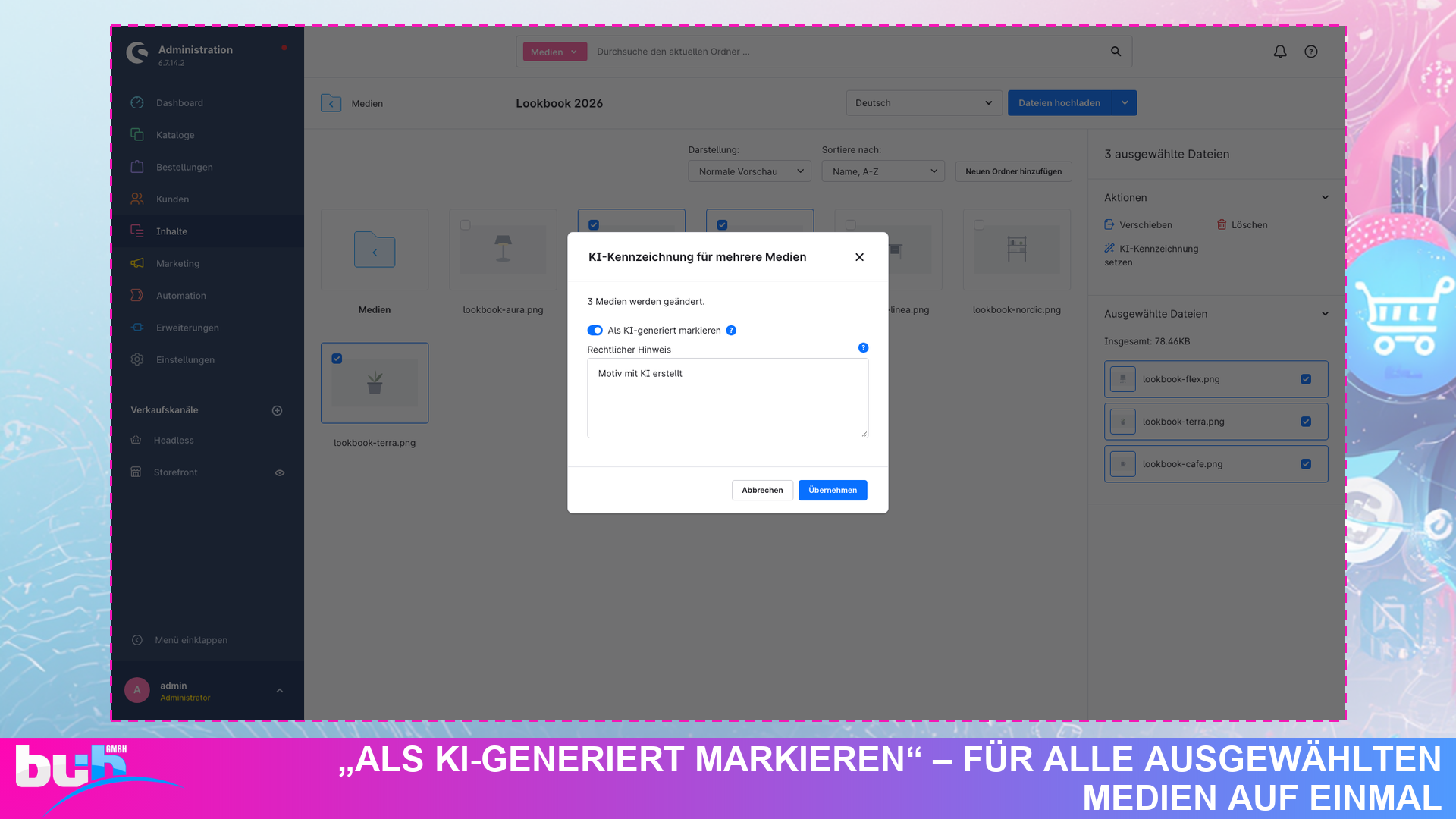
Task: Open the help question mark icon in header
Action: (x=1311, y=52)
